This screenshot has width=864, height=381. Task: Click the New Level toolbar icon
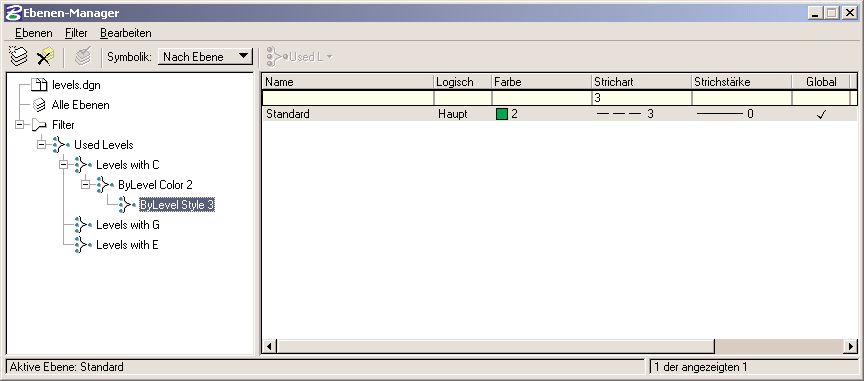pos(18,56)
